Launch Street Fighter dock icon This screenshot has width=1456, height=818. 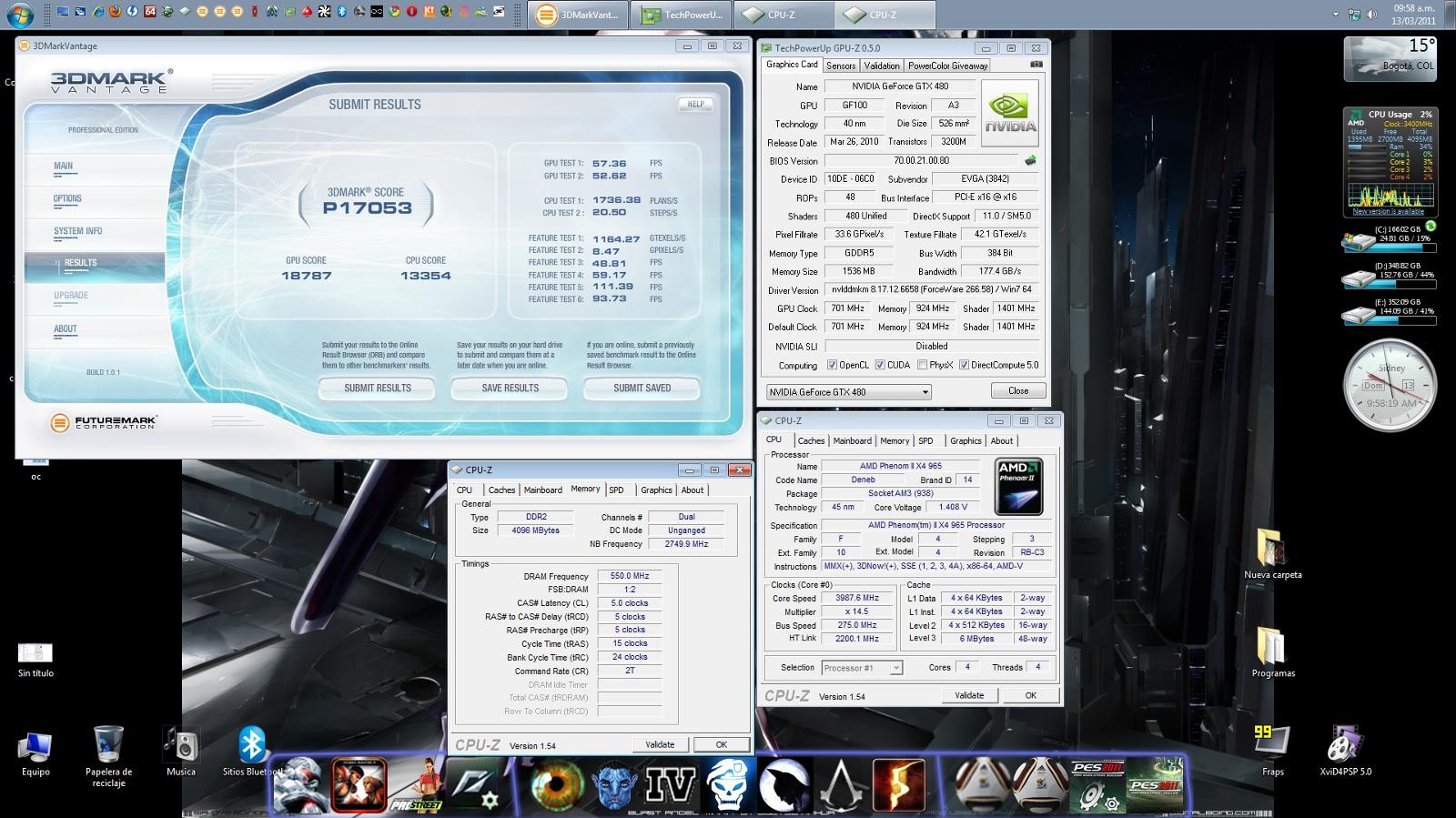(359, 785)
